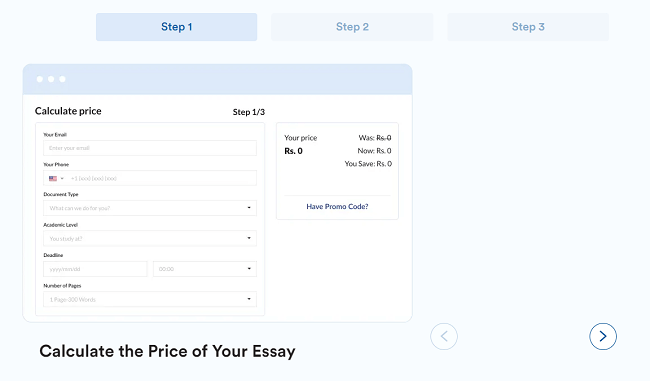Click the Calculate the Price of Your Essay heading
Screen dimensions: 650x381
pyautogui.click(x=167, y=351)
